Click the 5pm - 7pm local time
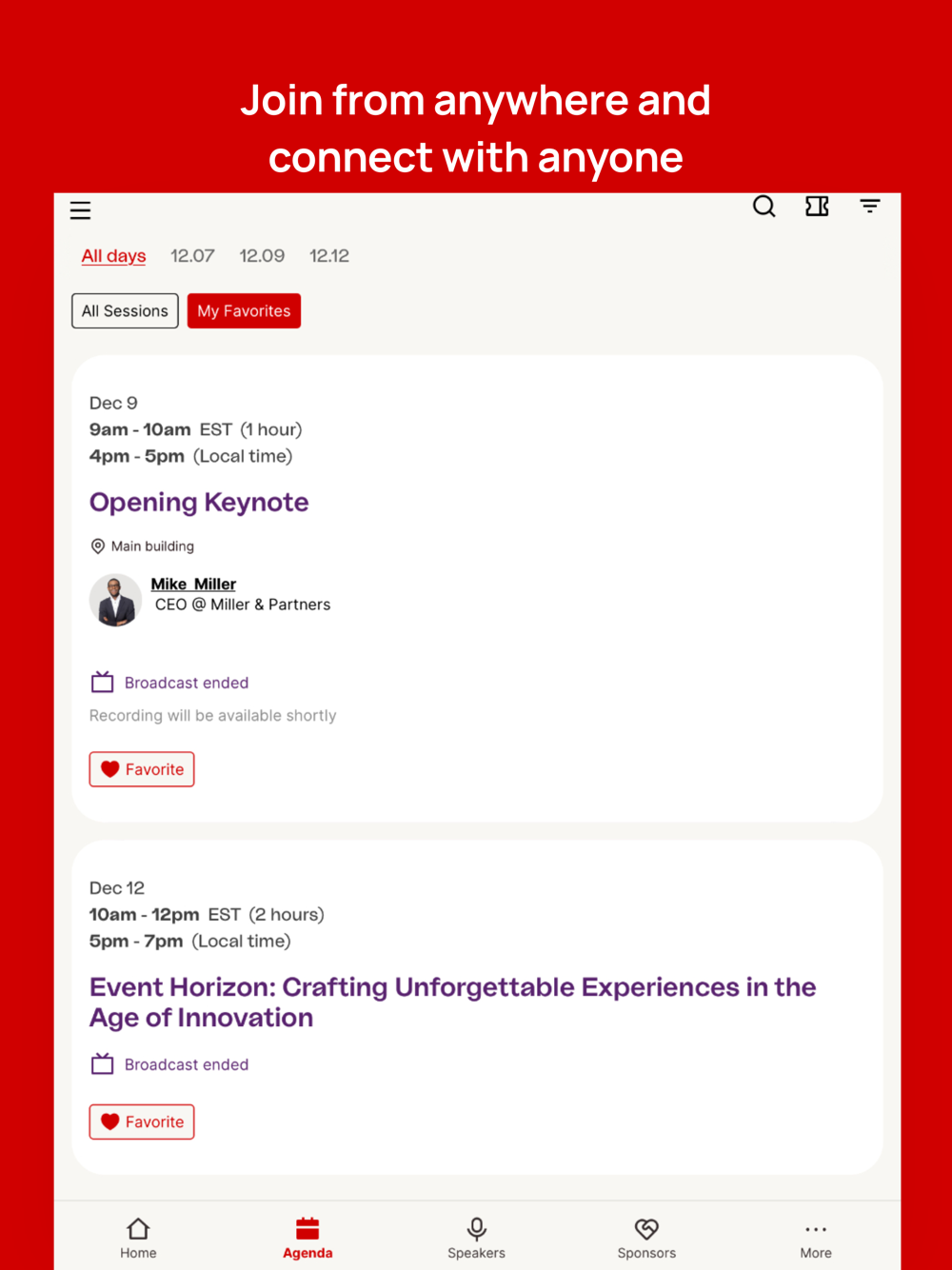 coord(190,942)
